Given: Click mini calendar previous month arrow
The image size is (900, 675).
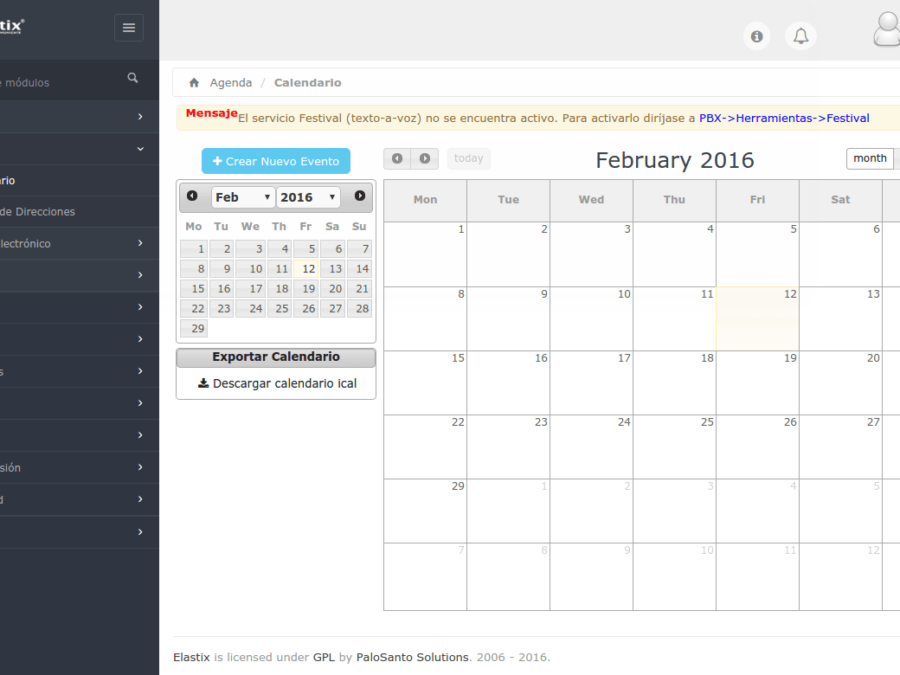Looking at the screenshot, I should (192, 197).
